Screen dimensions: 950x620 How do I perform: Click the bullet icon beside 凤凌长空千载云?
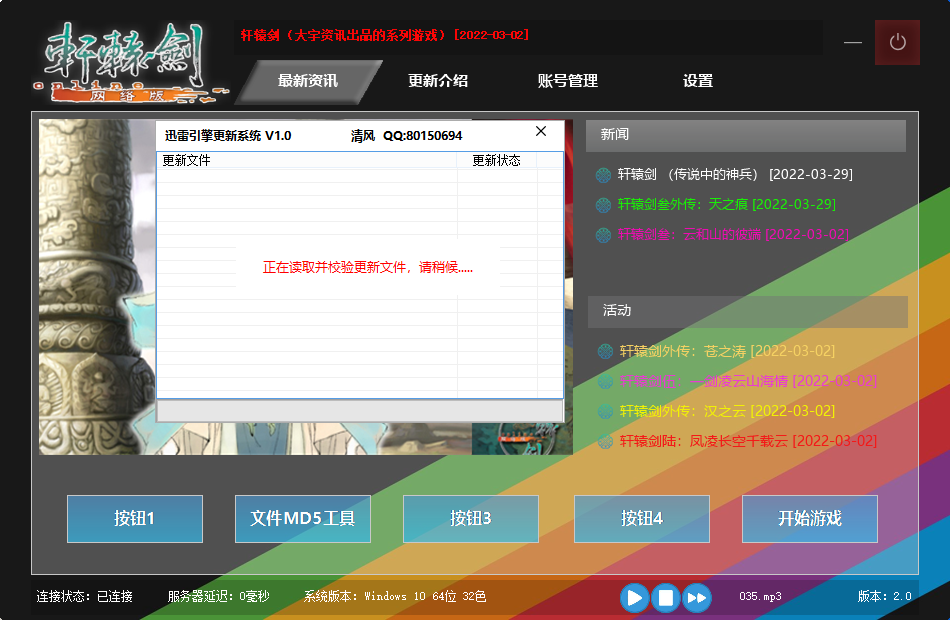[x=605, y=441]
